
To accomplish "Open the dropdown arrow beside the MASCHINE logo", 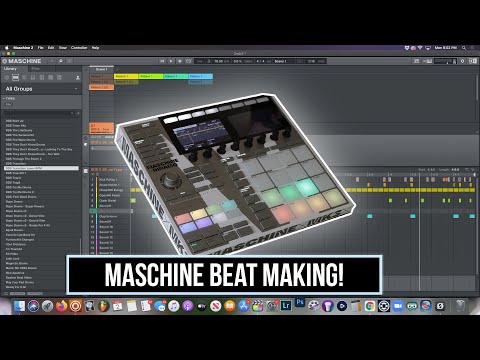I will click(52, 61).
